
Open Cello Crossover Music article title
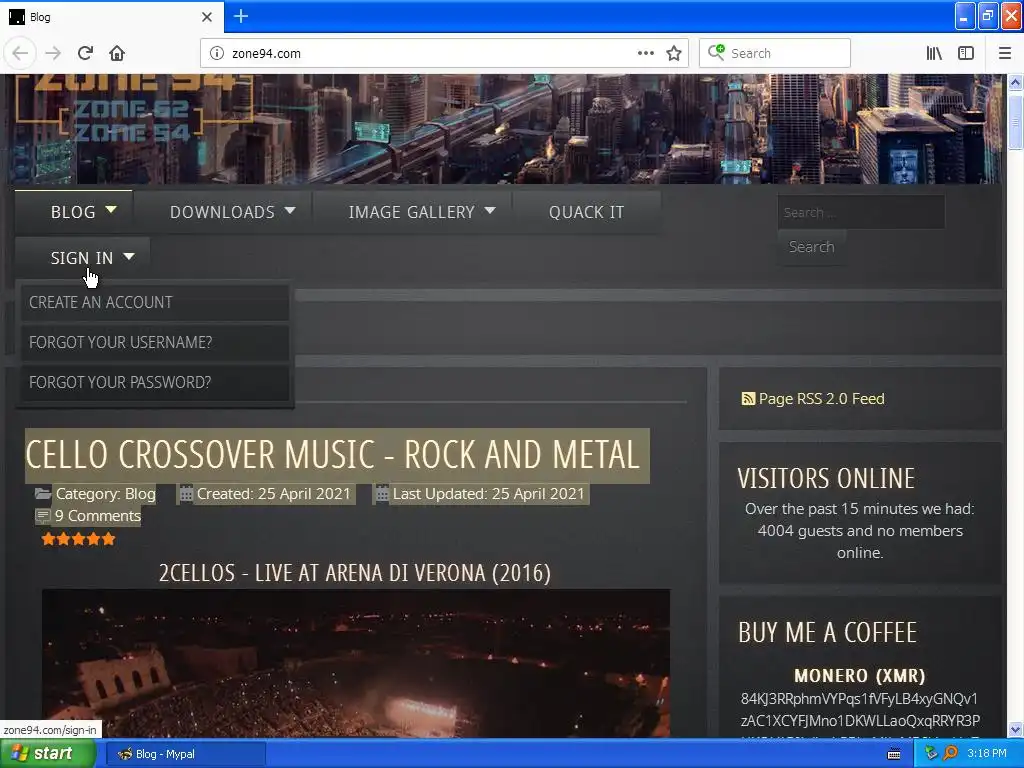[x=332, y=455]
